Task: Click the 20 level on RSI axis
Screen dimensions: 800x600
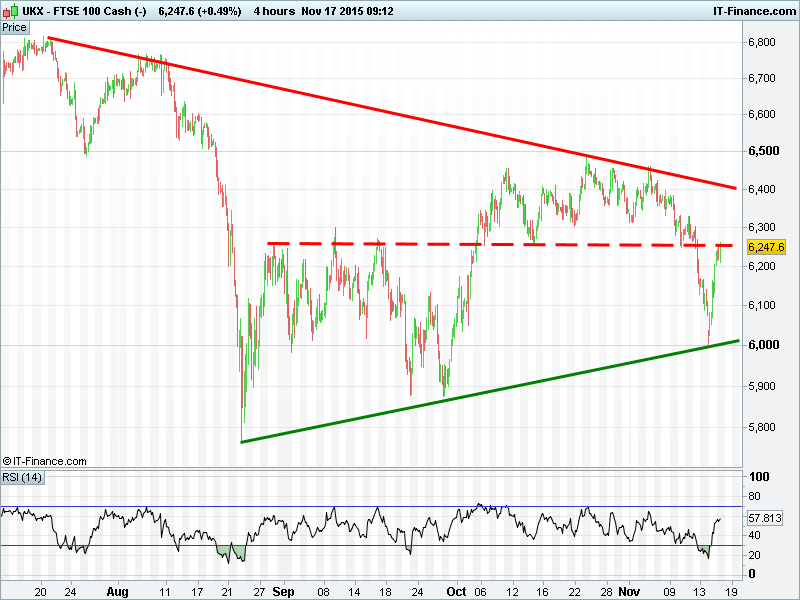Action: tap(754, 555)
